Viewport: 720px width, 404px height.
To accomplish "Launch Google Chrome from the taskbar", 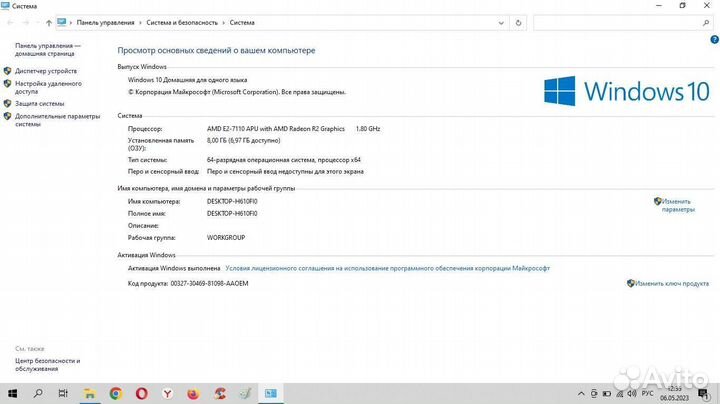I will (x=116, y=393).
